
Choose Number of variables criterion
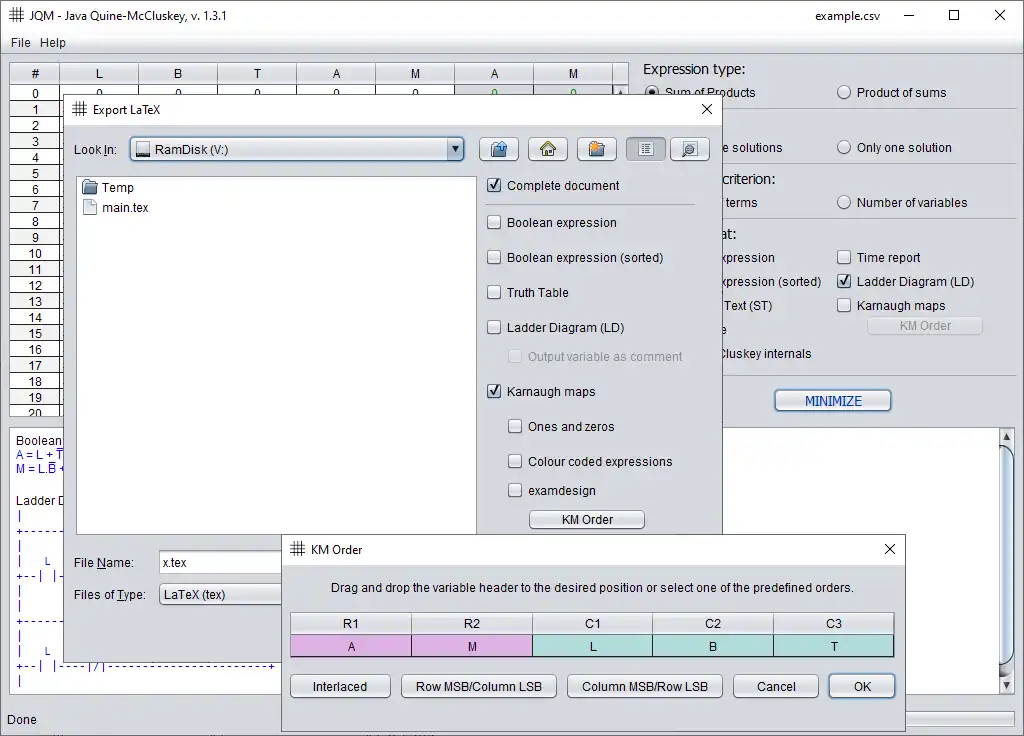click(x=844, y=202)
